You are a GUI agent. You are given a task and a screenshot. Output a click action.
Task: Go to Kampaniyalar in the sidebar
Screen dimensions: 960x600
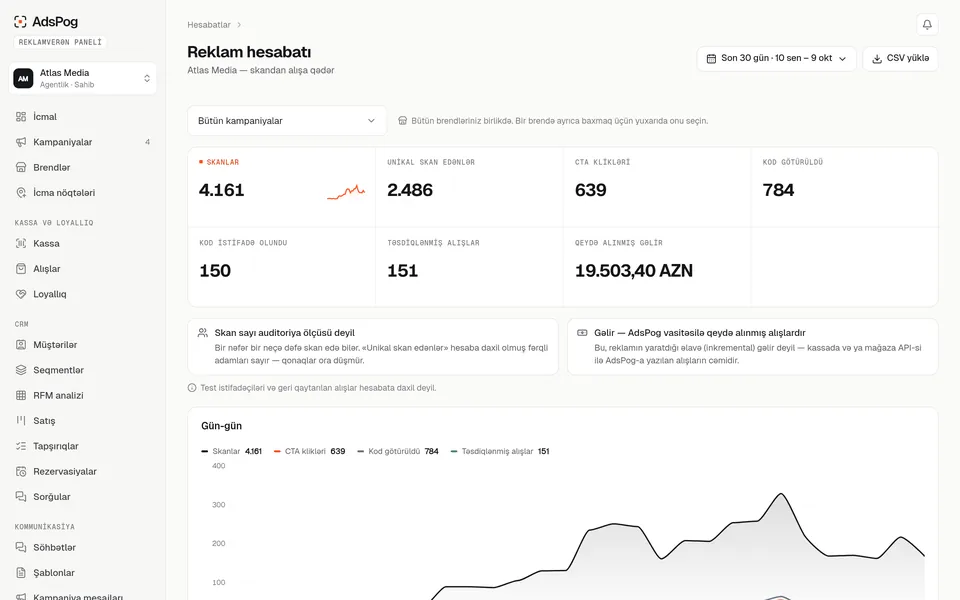[x=83, y=142]
